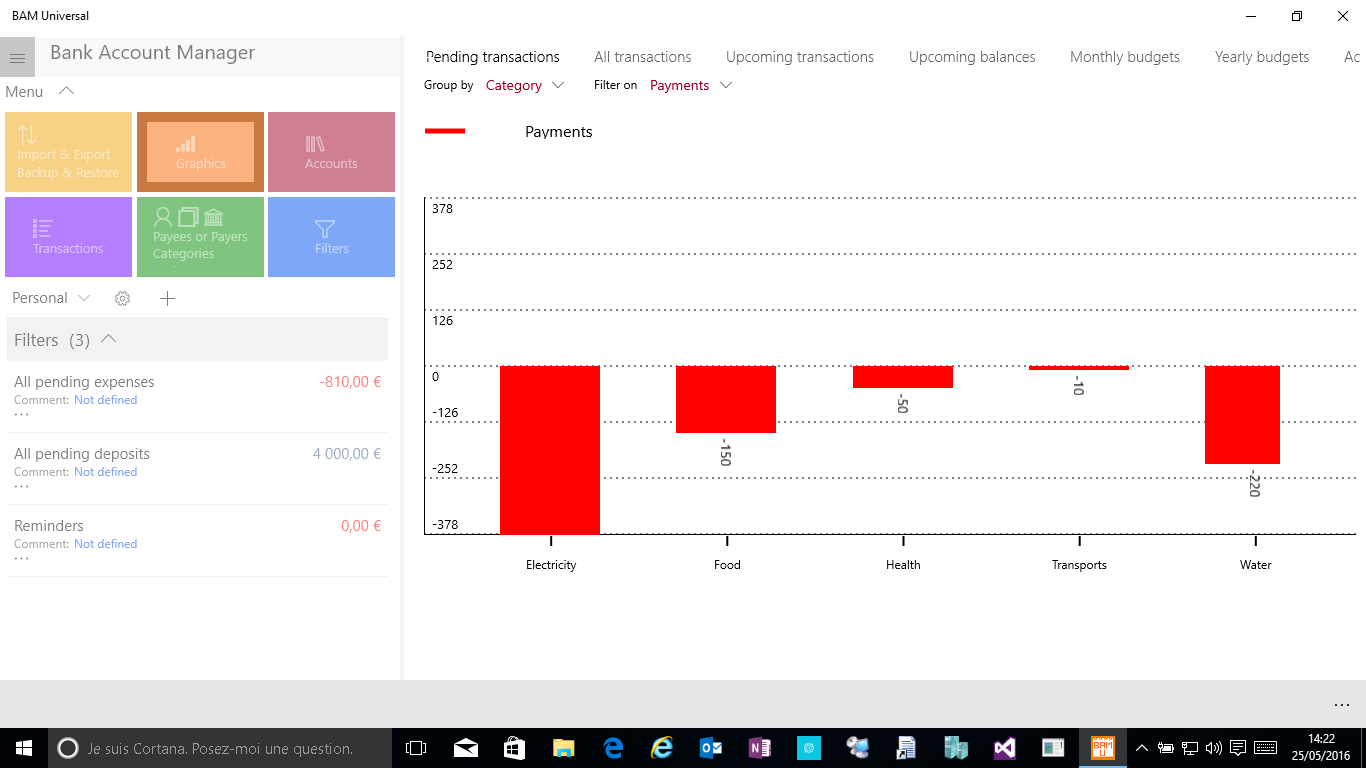The height and width of the screenshot is (768, 1366).
Task: Click the red Payments legend swatch
Action: [x=445, y=131]
